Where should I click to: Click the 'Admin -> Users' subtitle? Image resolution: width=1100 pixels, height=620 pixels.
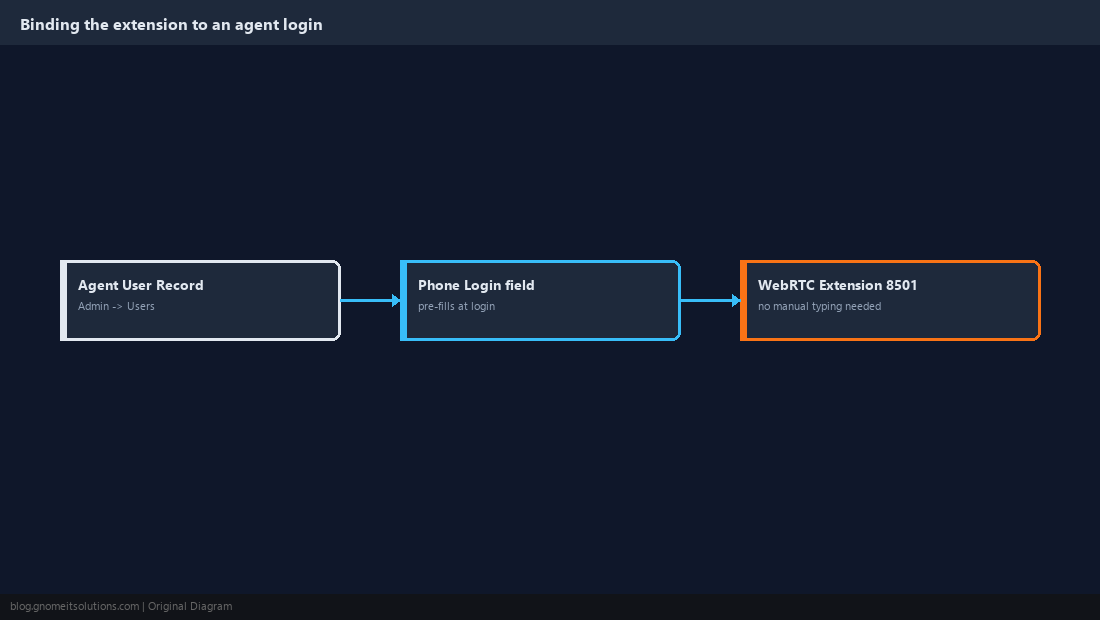click(116, 306)
